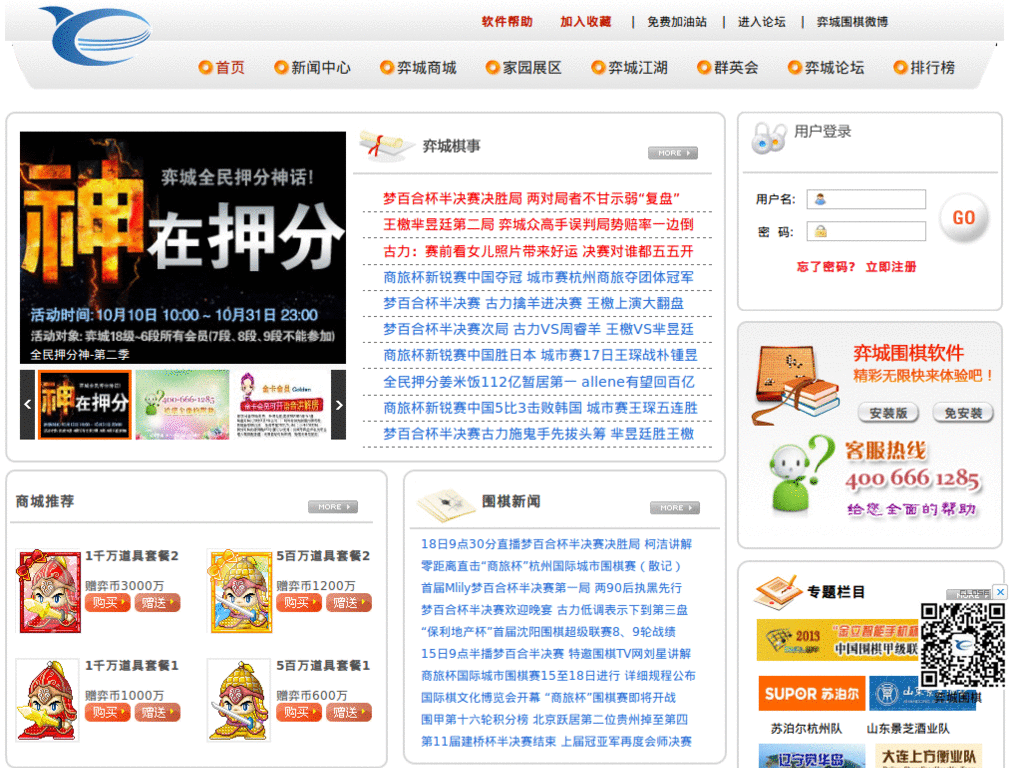Click the 5百万道具套餐2 character image
This screenshot has height=768, width=1024.
(240, 591)
